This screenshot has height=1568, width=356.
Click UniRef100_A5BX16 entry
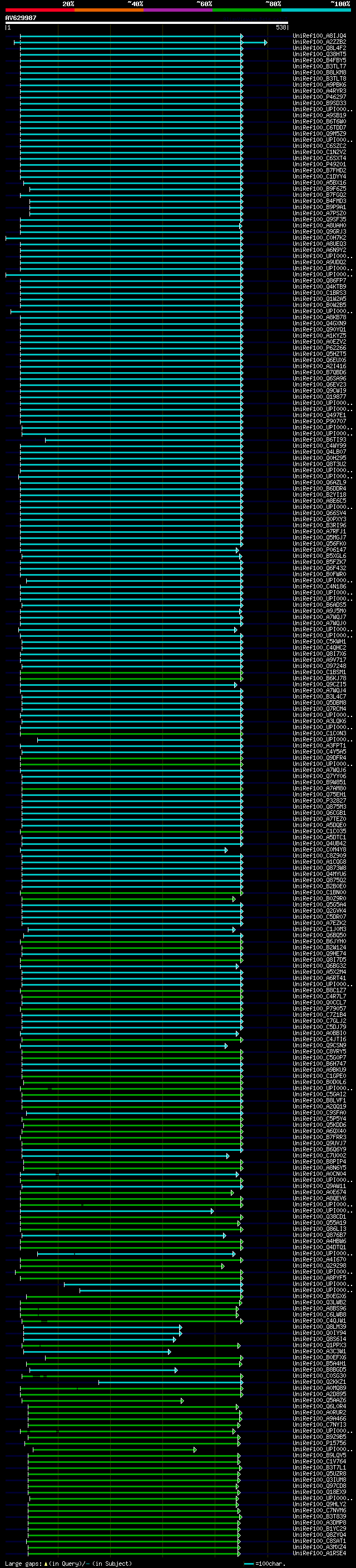tap(319, 182)
